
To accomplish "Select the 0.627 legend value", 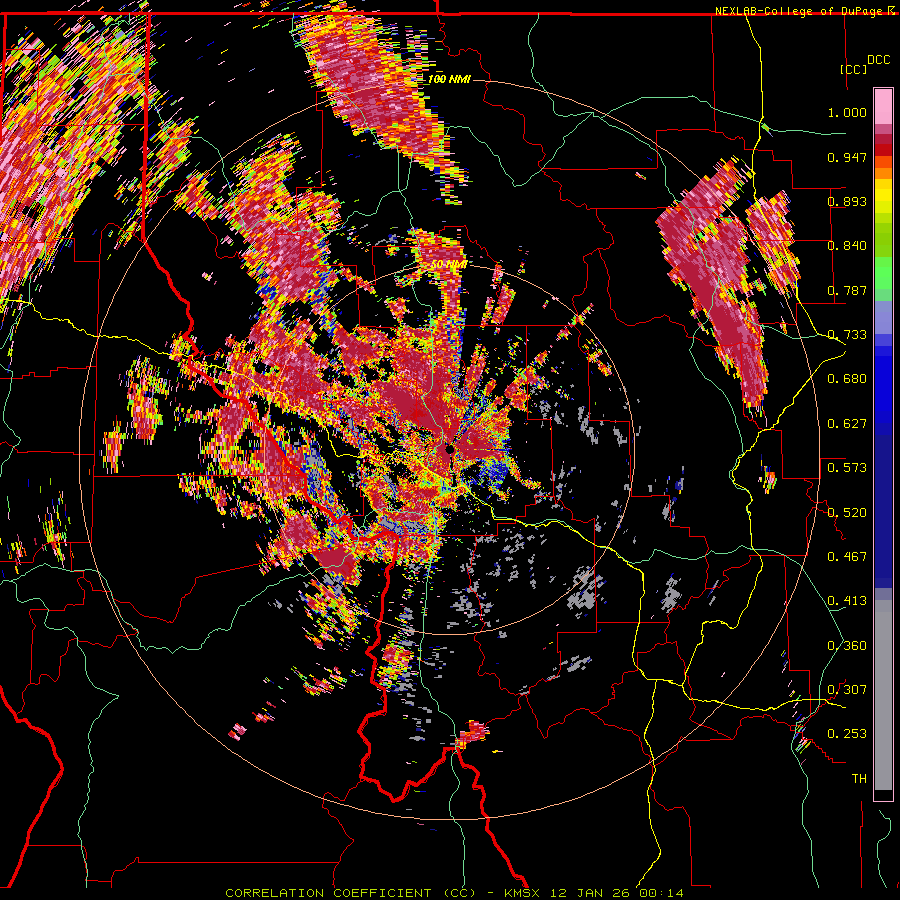I will pos(847,424).
